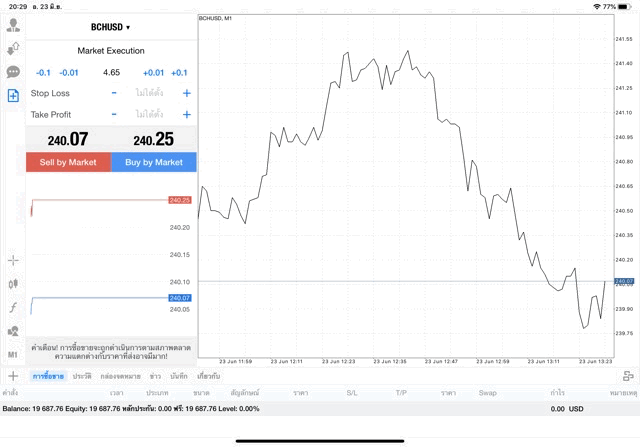Switch to the ประวัติ tab
This screenshot has height=447, width=640.
pyautogui.click(x=81, y=376)
